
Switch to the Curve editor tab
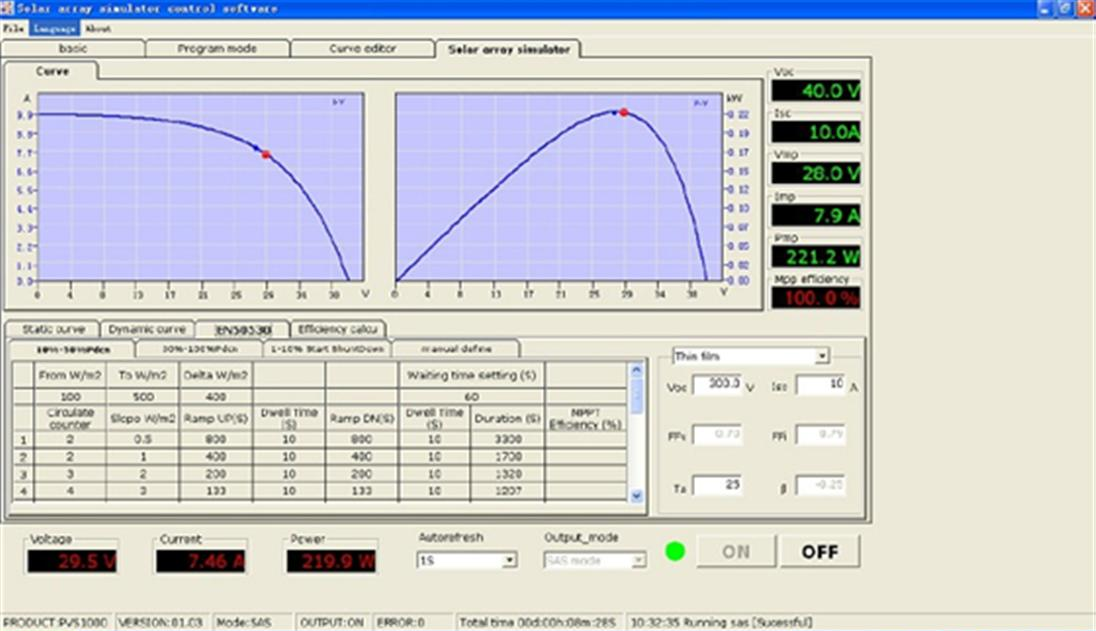362,48
